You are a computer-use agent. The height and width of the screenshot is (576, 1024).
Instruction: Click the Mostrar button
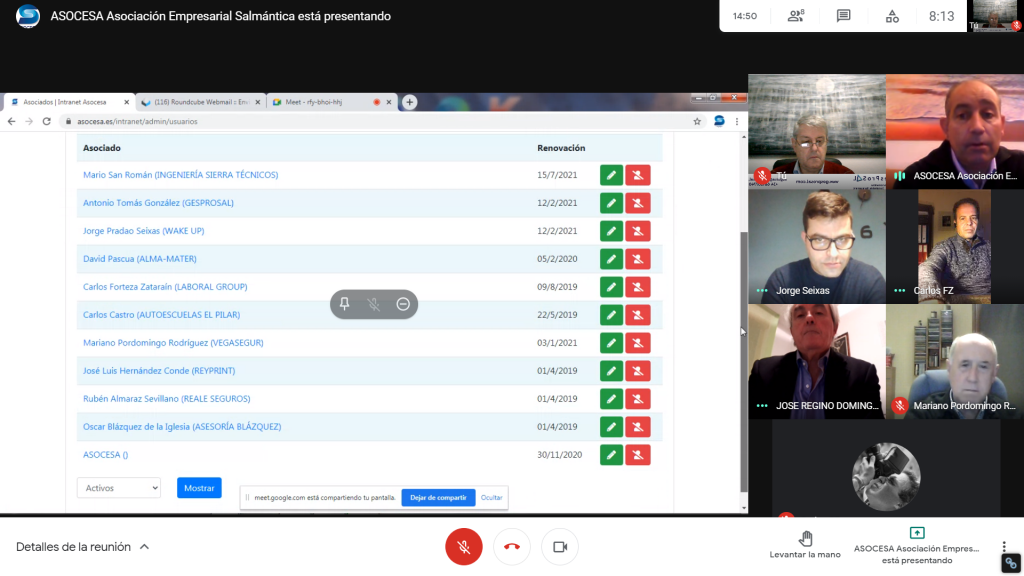click(x=199, y=488)
